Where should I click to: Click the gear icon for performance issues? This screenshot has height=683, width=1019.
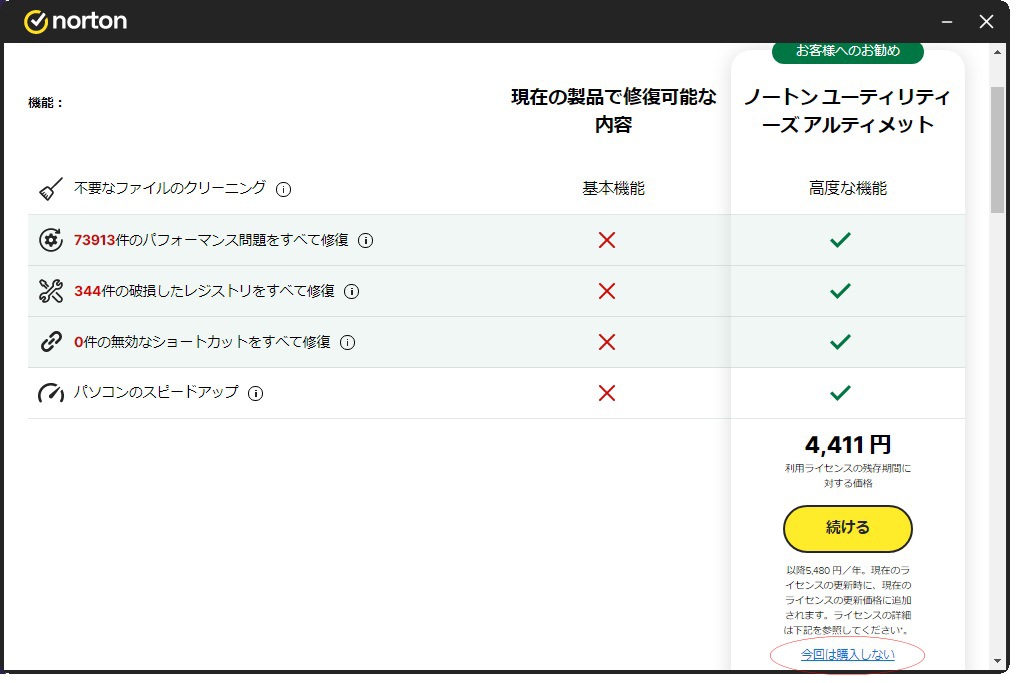(x=51, y=240)
